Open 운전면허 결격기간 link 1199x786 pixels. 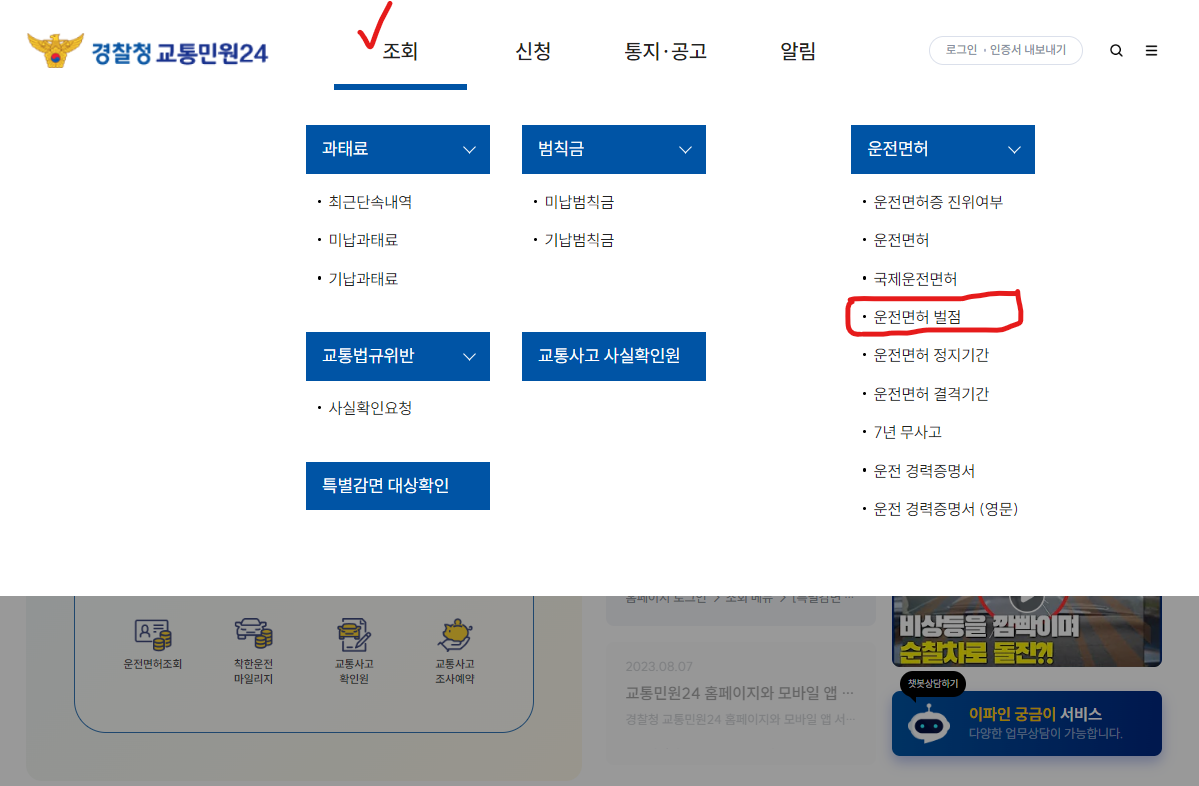931,394
